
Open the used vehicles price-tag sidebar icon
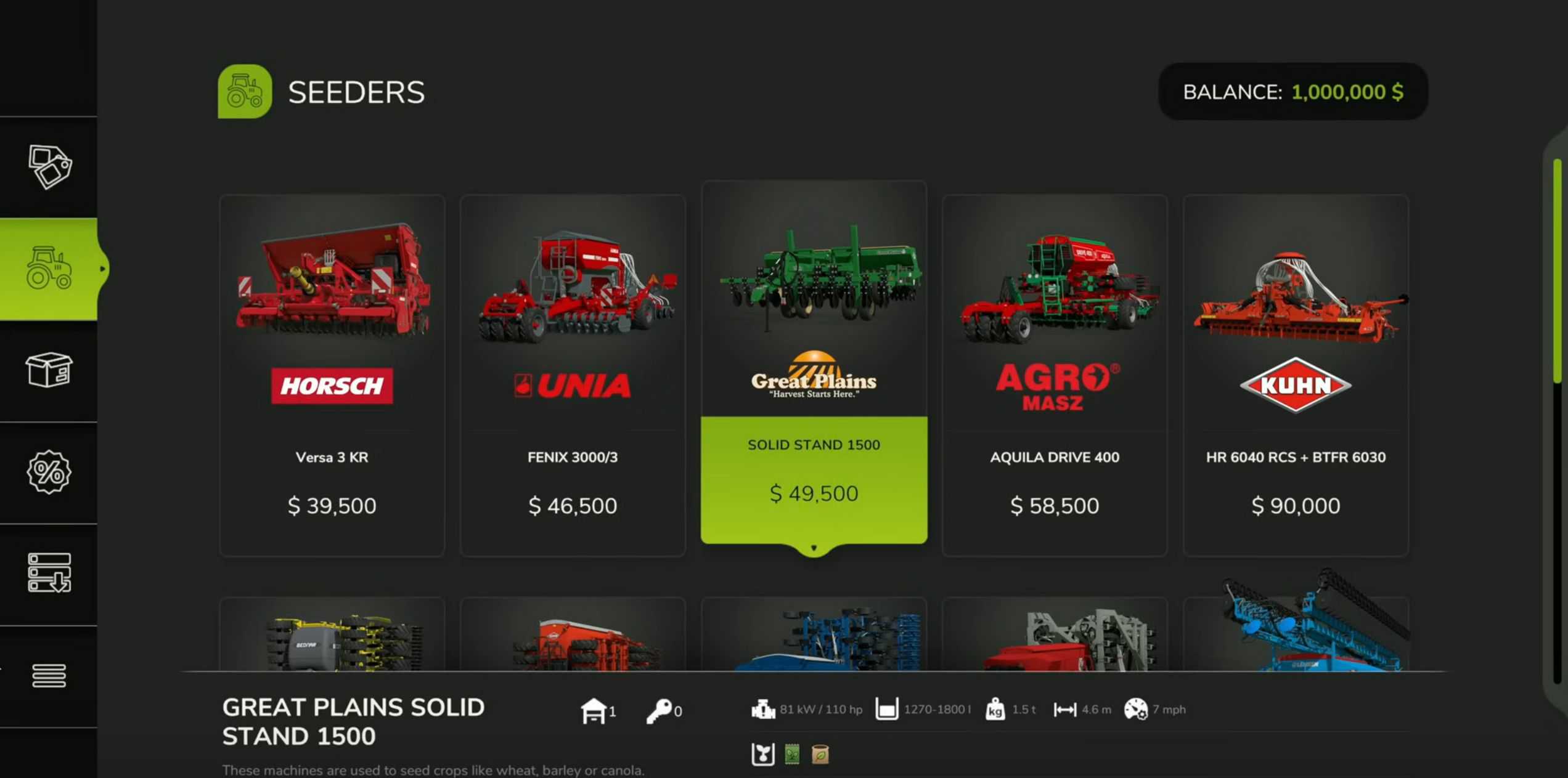tap(49, 166)
